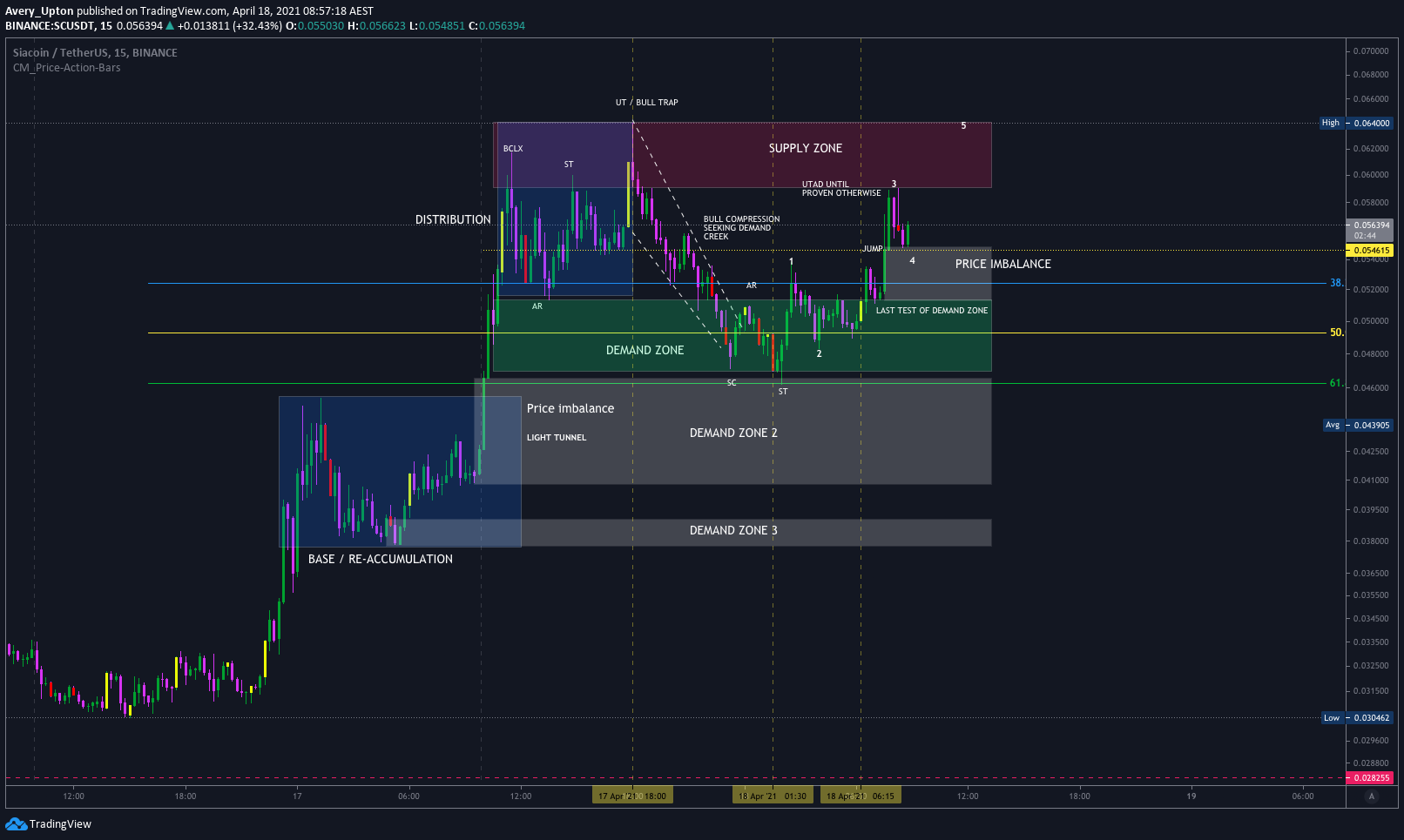Click the 18 Apr '21 01:30 time marker

tap(773, 796)
